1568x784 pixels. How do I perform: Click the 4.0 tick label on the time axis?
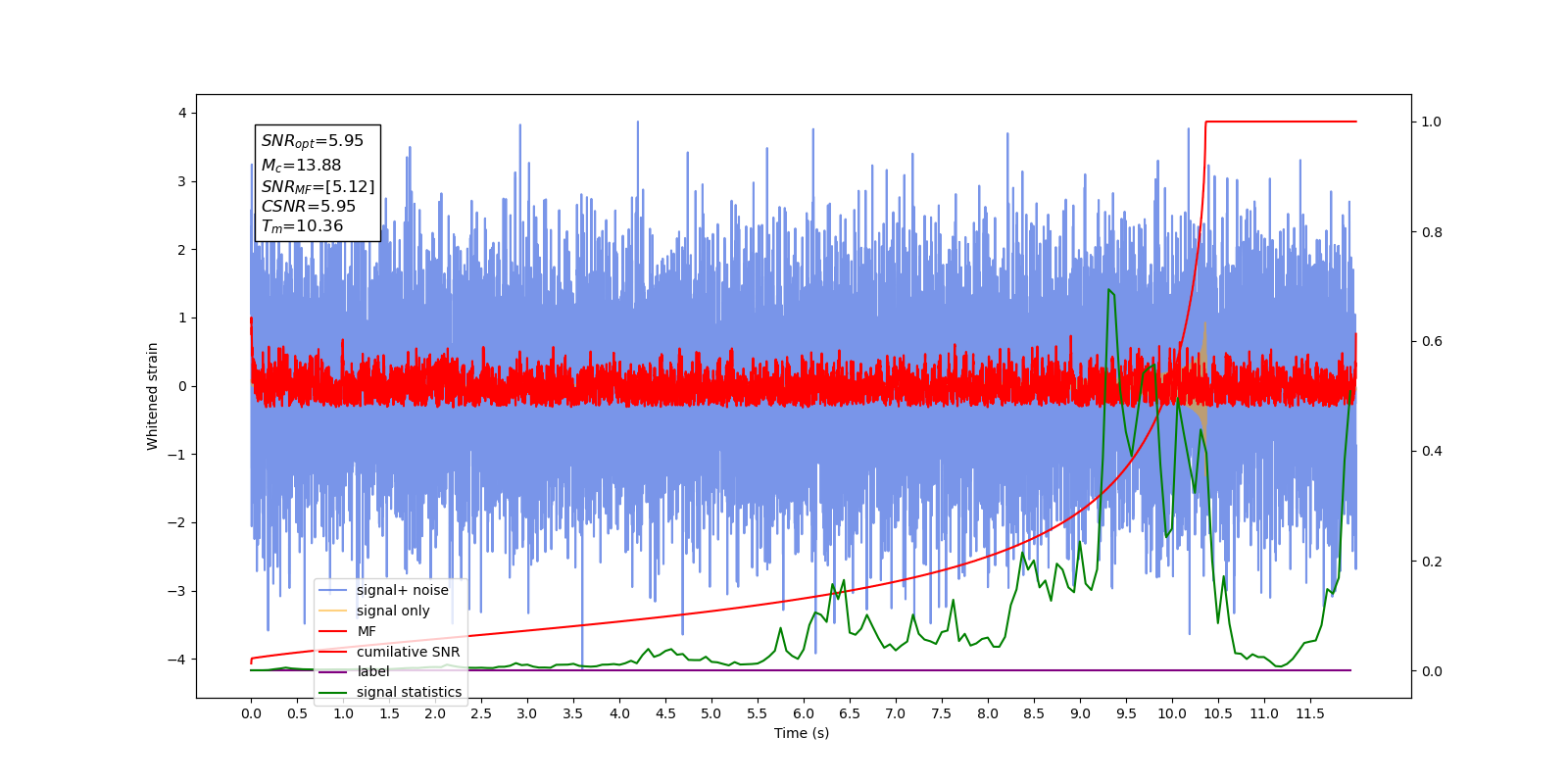click(619, 713)
